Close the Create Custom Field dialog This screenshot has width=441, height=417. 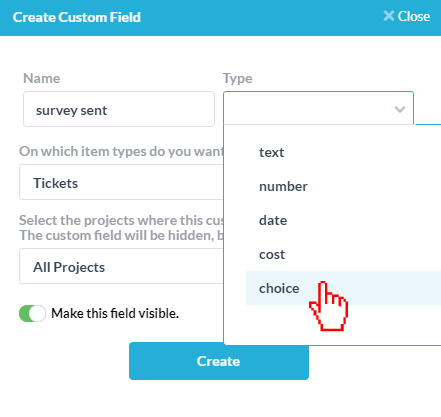[x=407, y=16]
